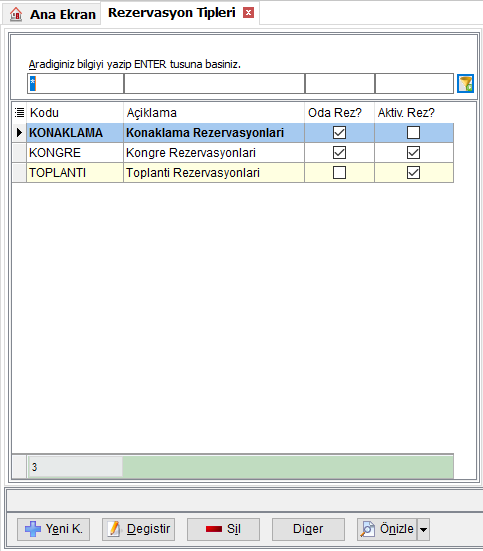Click the preview magnifier icon on Önizle

click(x=367, y=529)
